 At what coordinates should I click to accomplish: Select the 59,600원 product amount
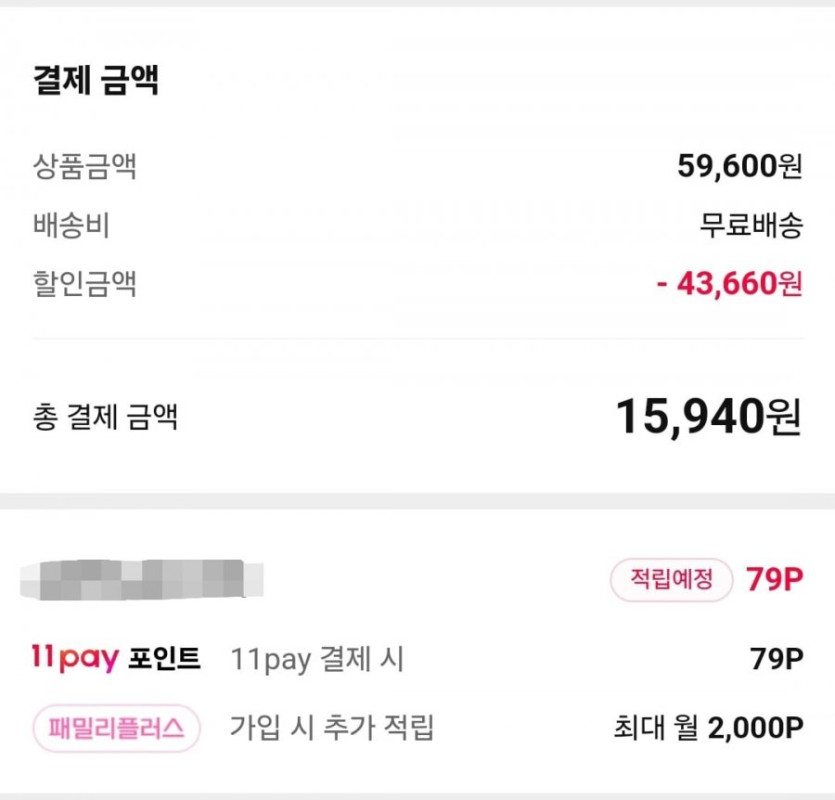[x=739, y=167]
